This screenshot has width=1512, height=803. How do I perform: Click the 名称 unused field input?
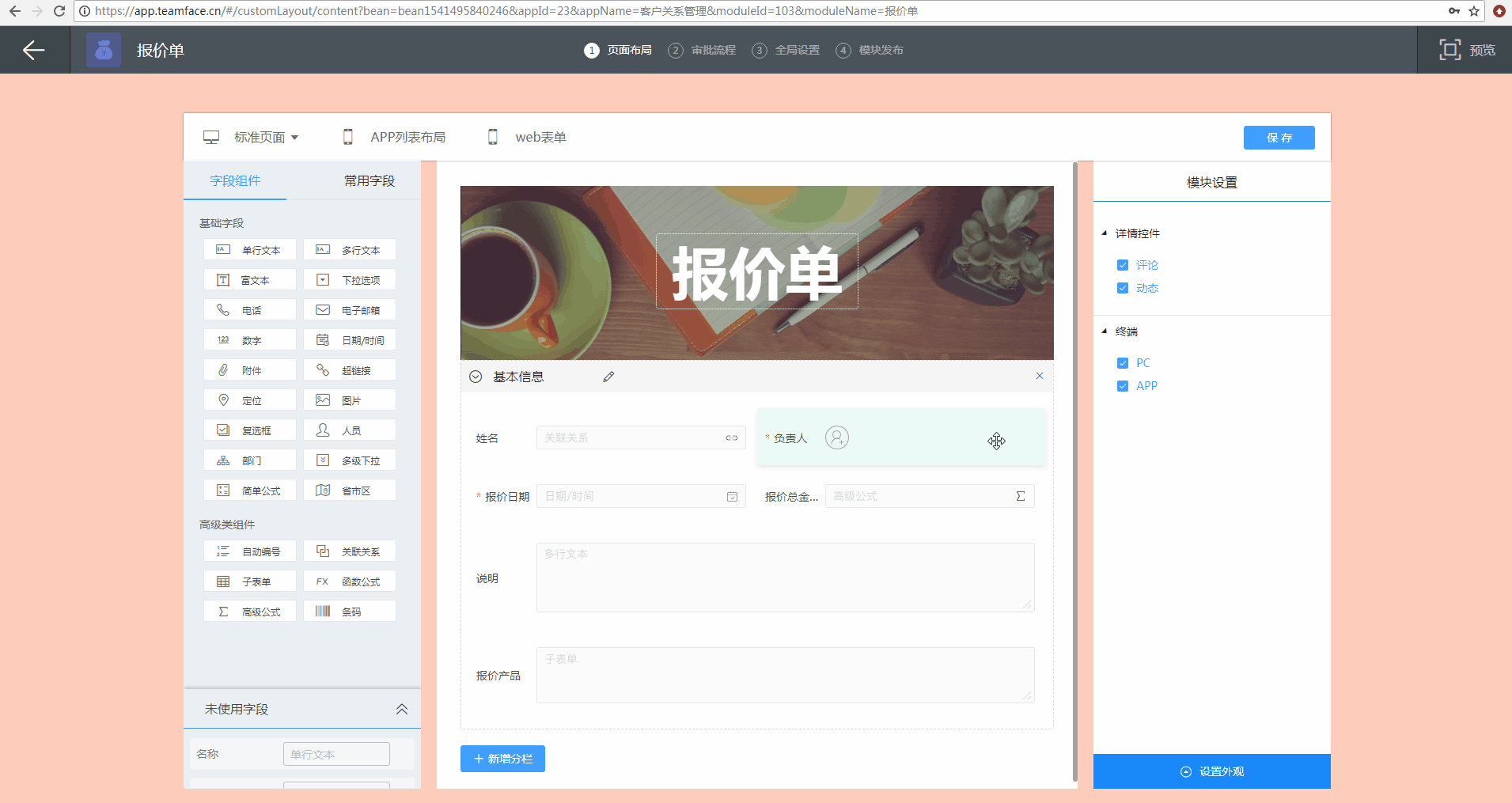click(x=336, y=754)
